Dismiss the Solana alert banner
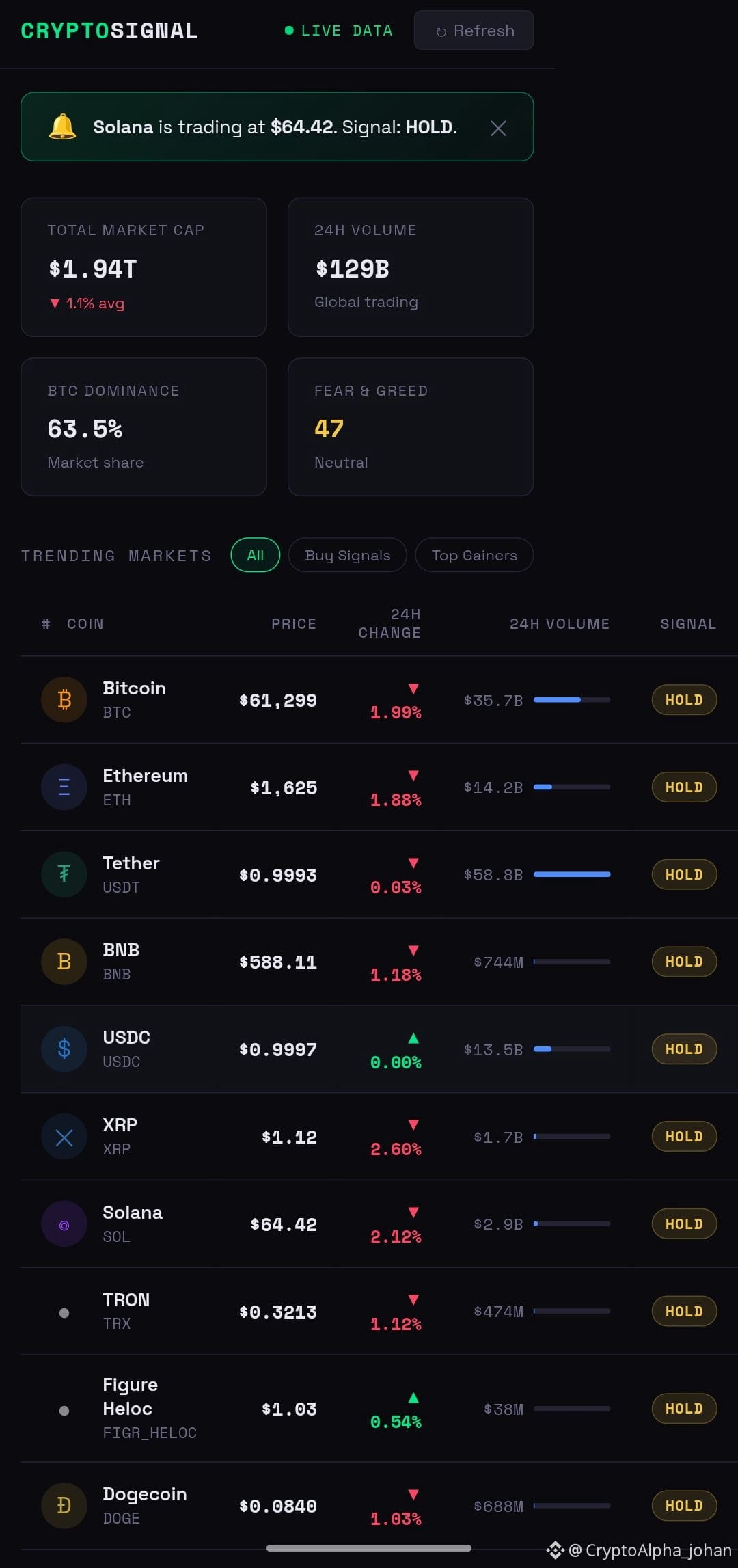Image resolution: width=738 pixels, height=1568 pixels. 498,128
